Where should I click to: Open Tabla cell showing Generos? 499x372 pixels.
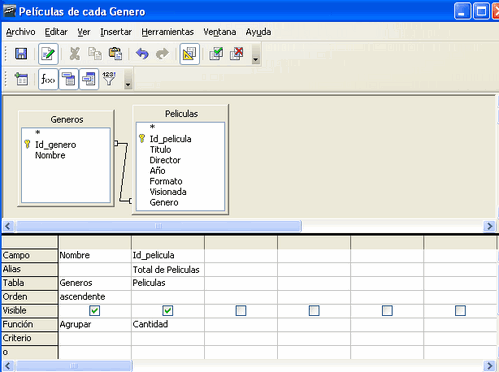[95, 283]
